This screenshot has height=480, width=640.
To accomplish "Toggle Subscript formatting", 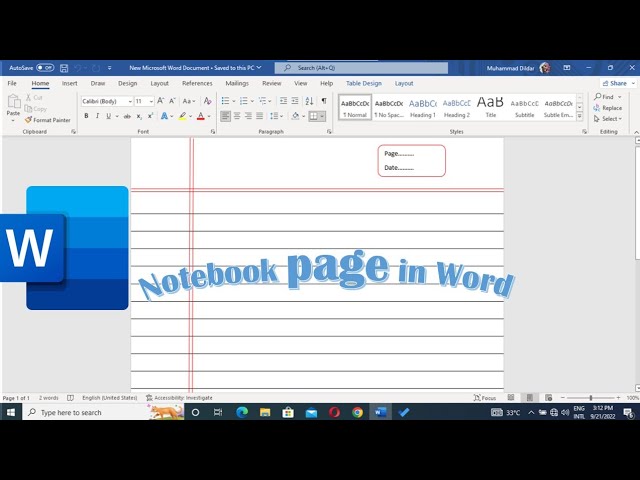I will 139,116.
